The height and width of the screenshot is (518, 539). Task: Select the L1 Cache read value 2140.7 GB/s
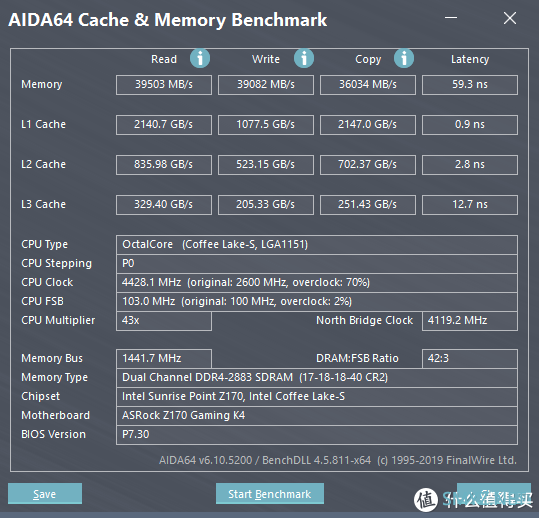tap(164, 125)
